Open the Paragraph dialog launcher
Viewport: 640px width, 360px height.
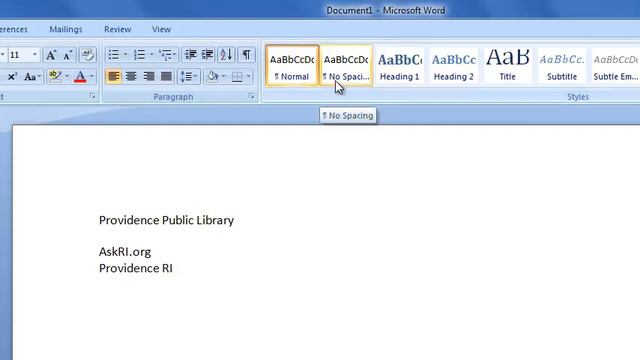251,96
